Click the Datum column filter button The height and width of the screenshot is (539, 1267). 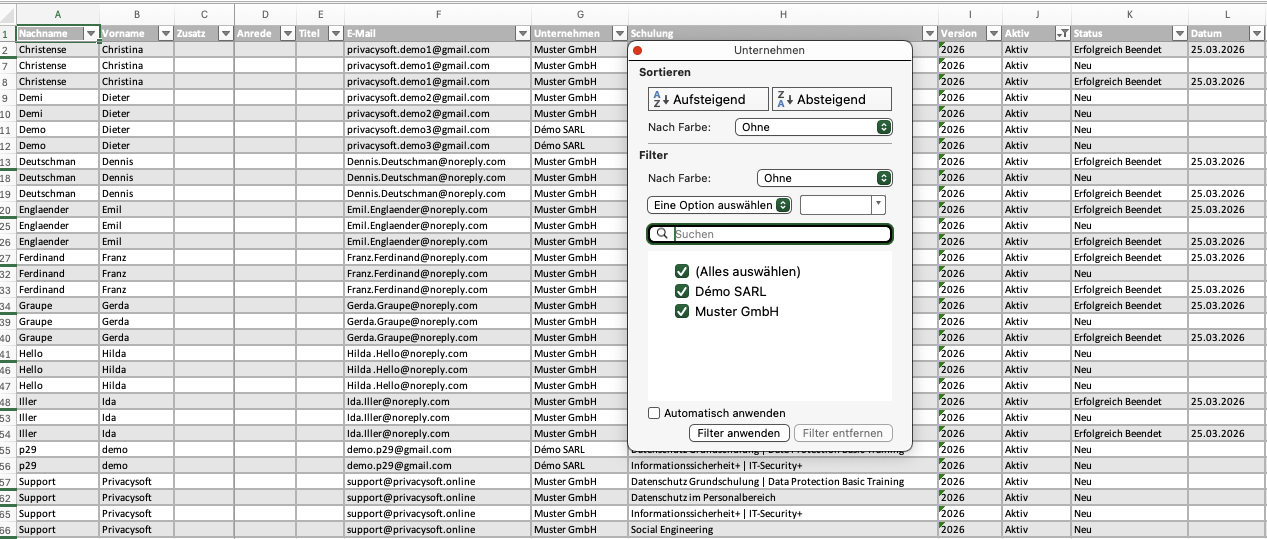1258,34
